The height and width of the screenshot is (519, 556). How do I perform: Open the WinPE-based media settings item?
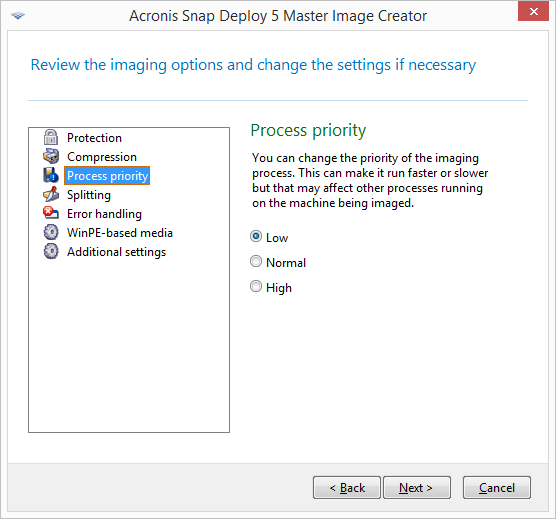tap(120, 233)
